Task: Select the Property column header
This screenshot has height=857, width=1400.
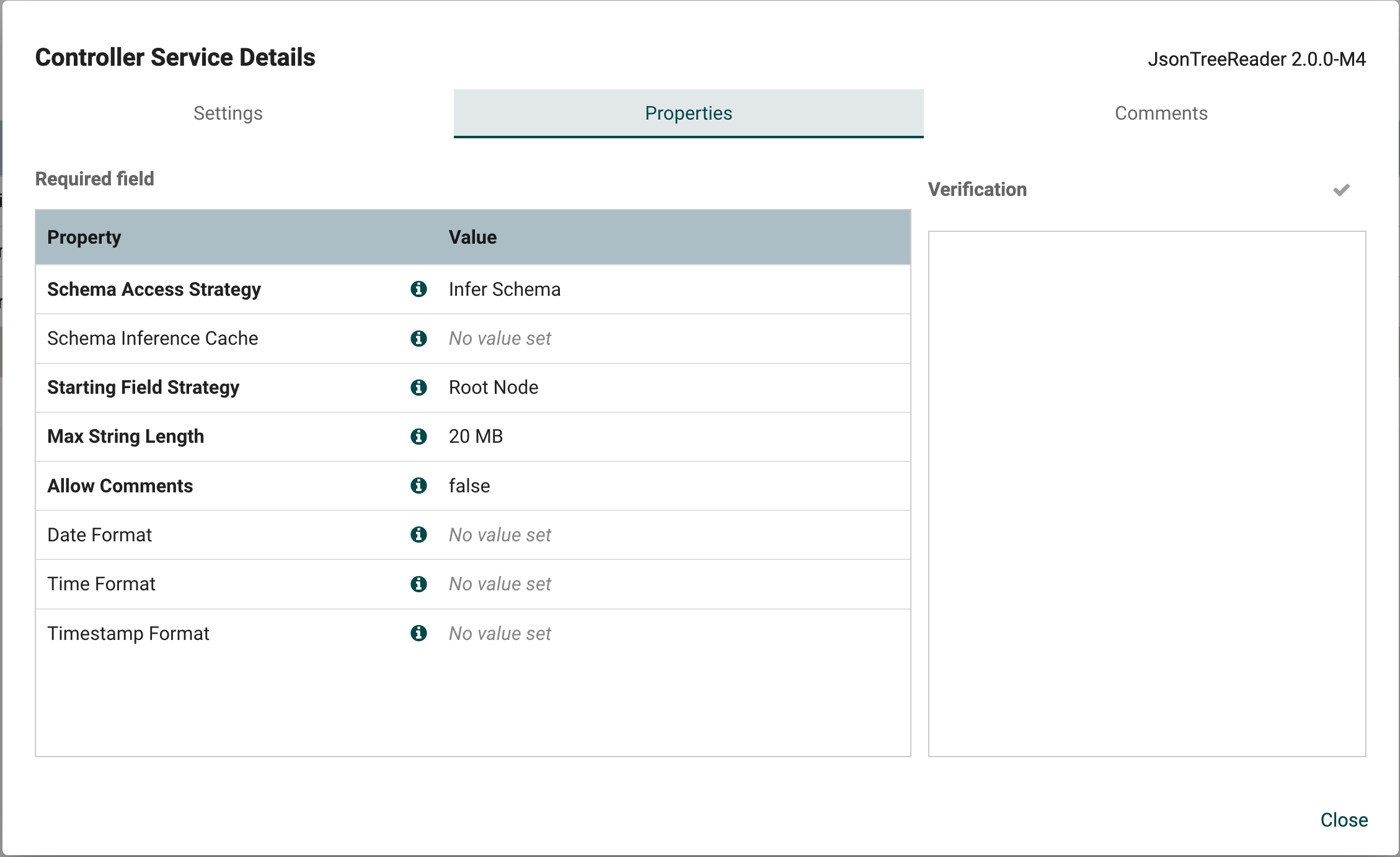Action: point(84,237)
